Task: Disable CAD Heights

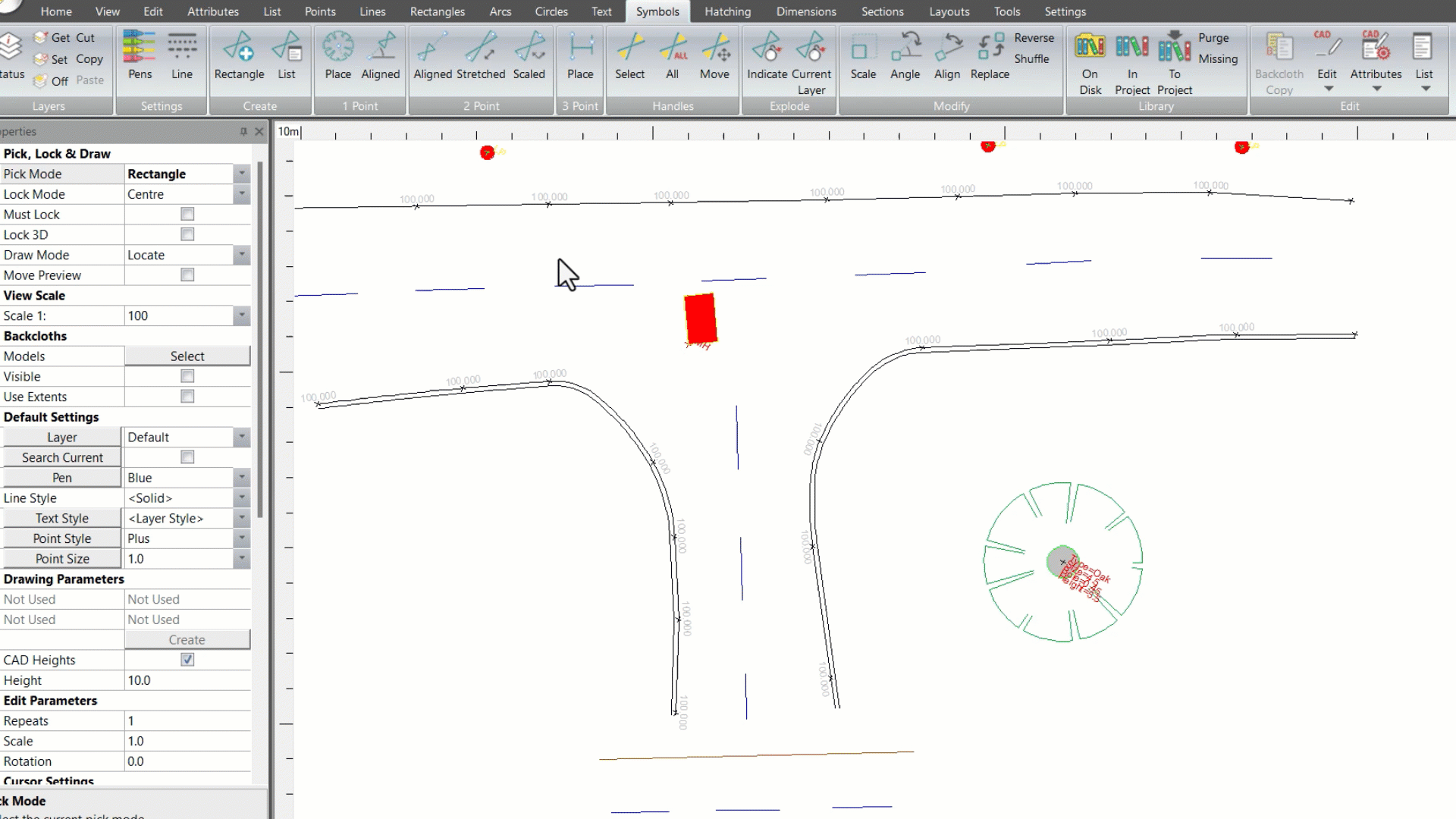Action: [x=187, y=660]
